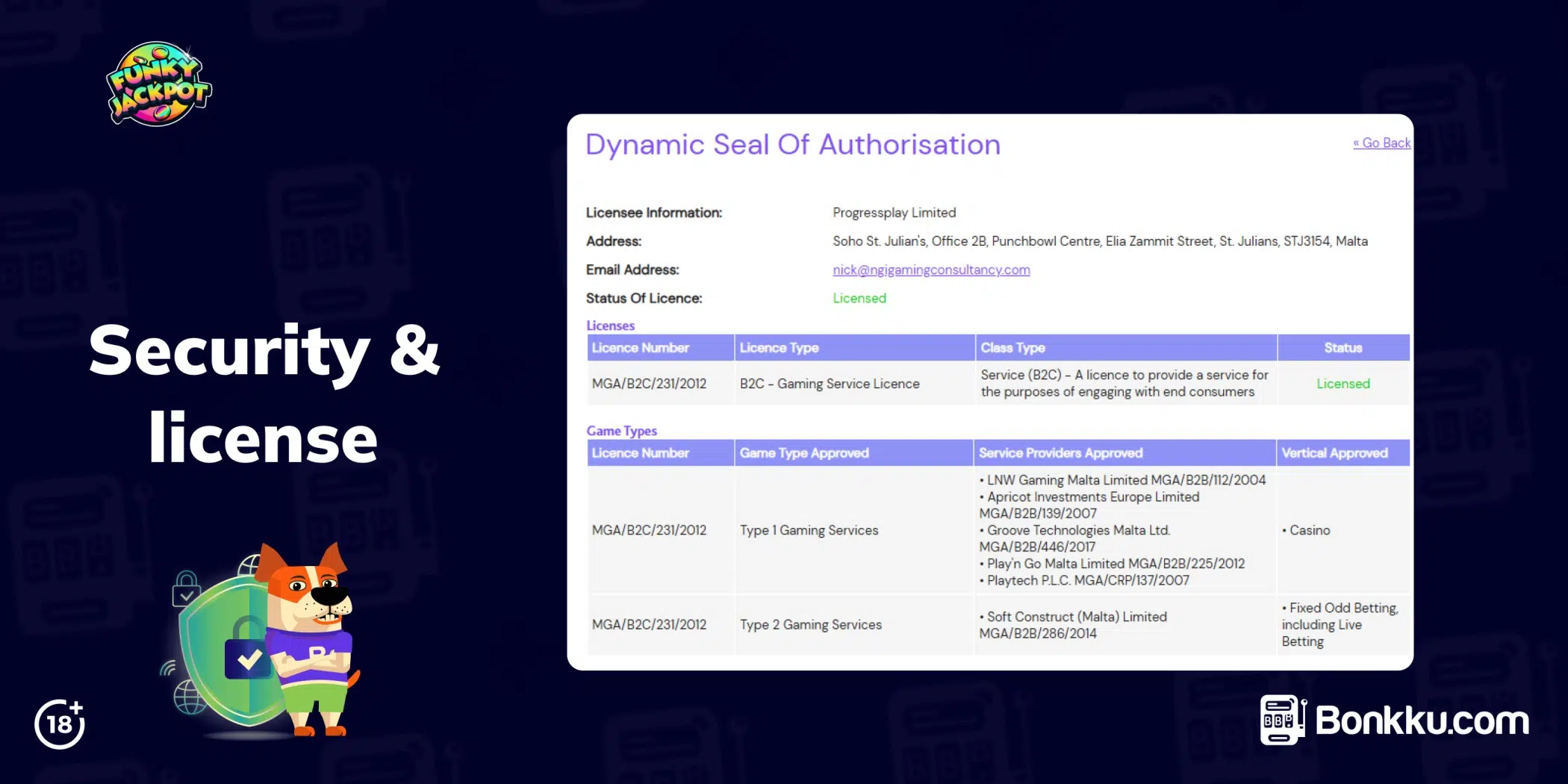Click the Dynamic Seal Of Authorisation heading

(x=792, y=144)
